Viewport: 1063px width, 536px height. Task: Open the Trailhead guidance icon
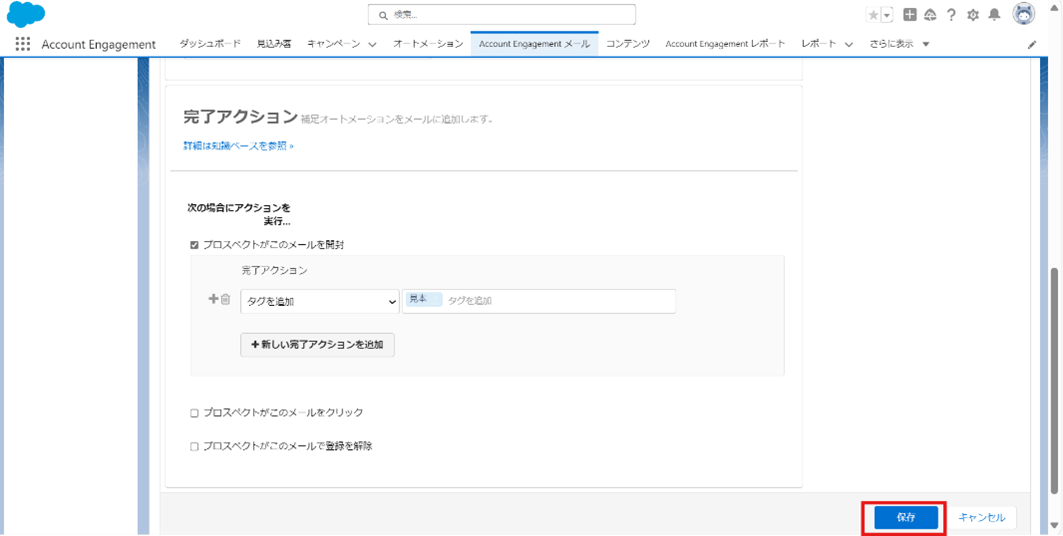930,15
